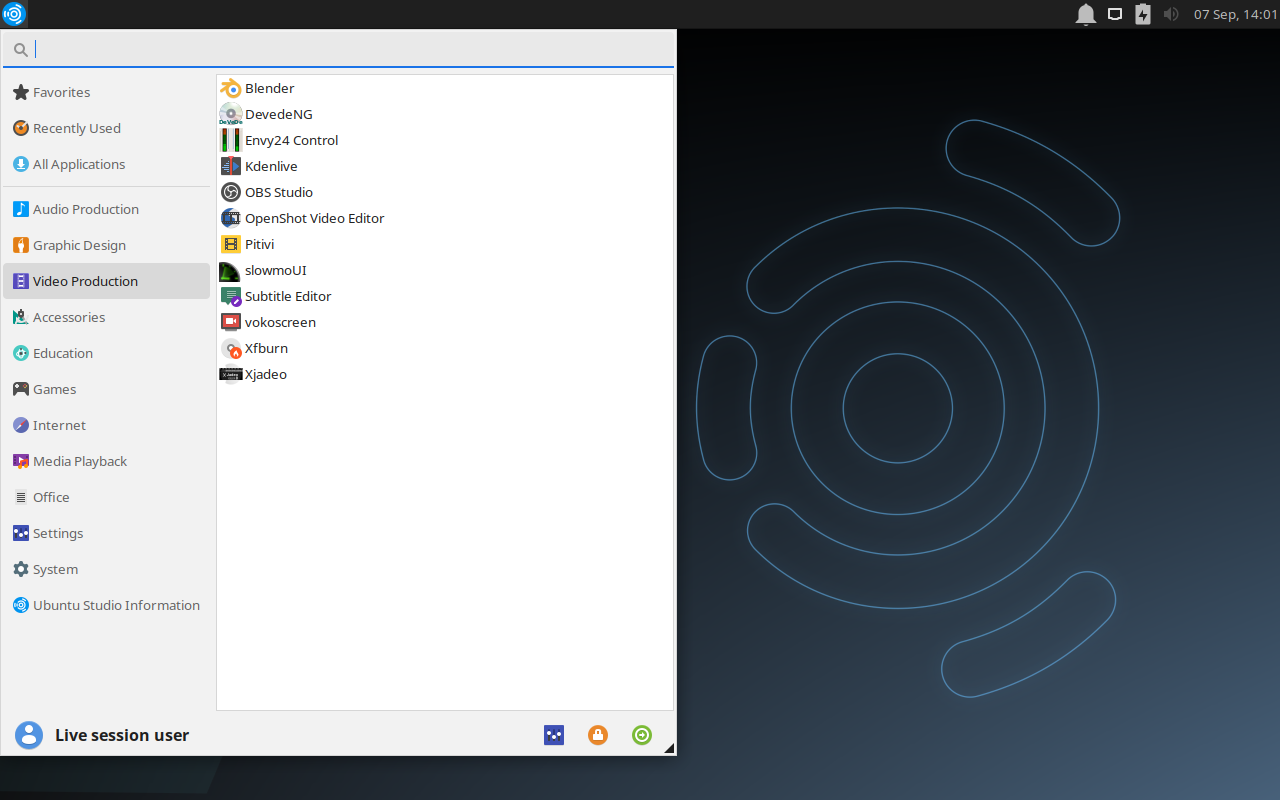Open the power manager battery icon
Screen dimensions: 1280x800
pos(1143,14)
